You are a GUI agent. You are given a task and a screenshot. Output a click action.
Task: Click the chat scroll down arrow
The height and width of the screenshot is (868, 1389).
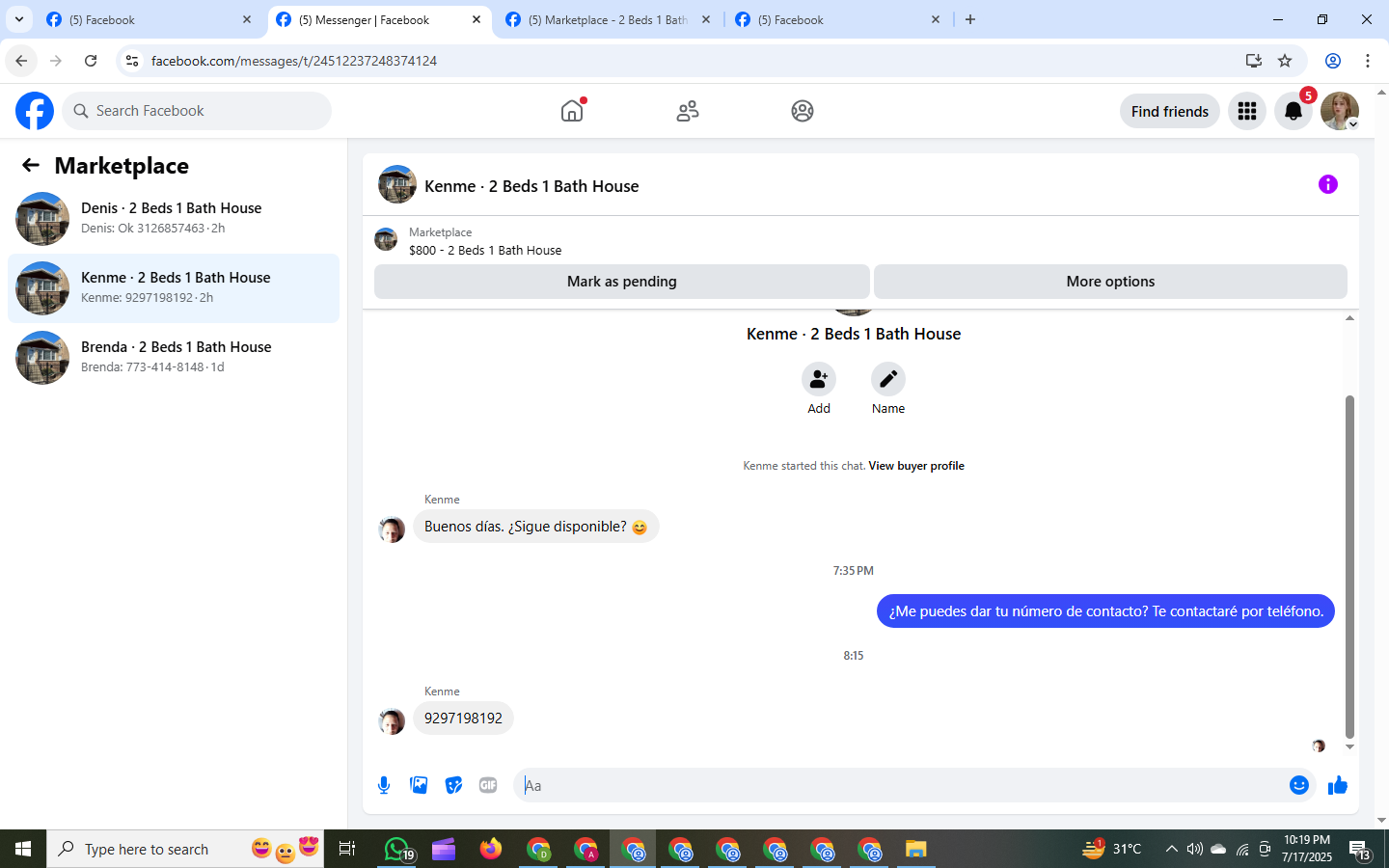(x=1349, y=747)
